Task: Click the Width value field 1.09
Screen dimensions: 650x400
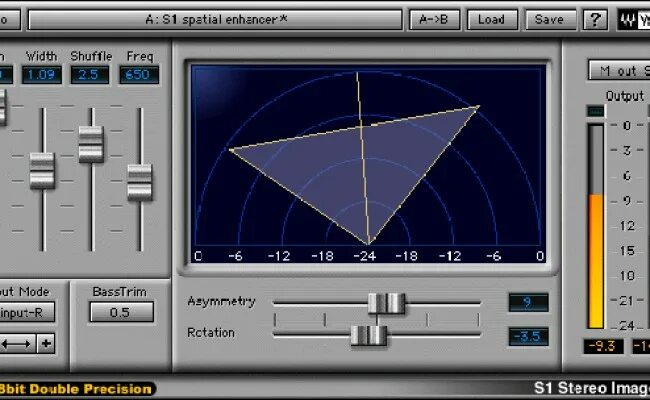Action: (41, 75)
